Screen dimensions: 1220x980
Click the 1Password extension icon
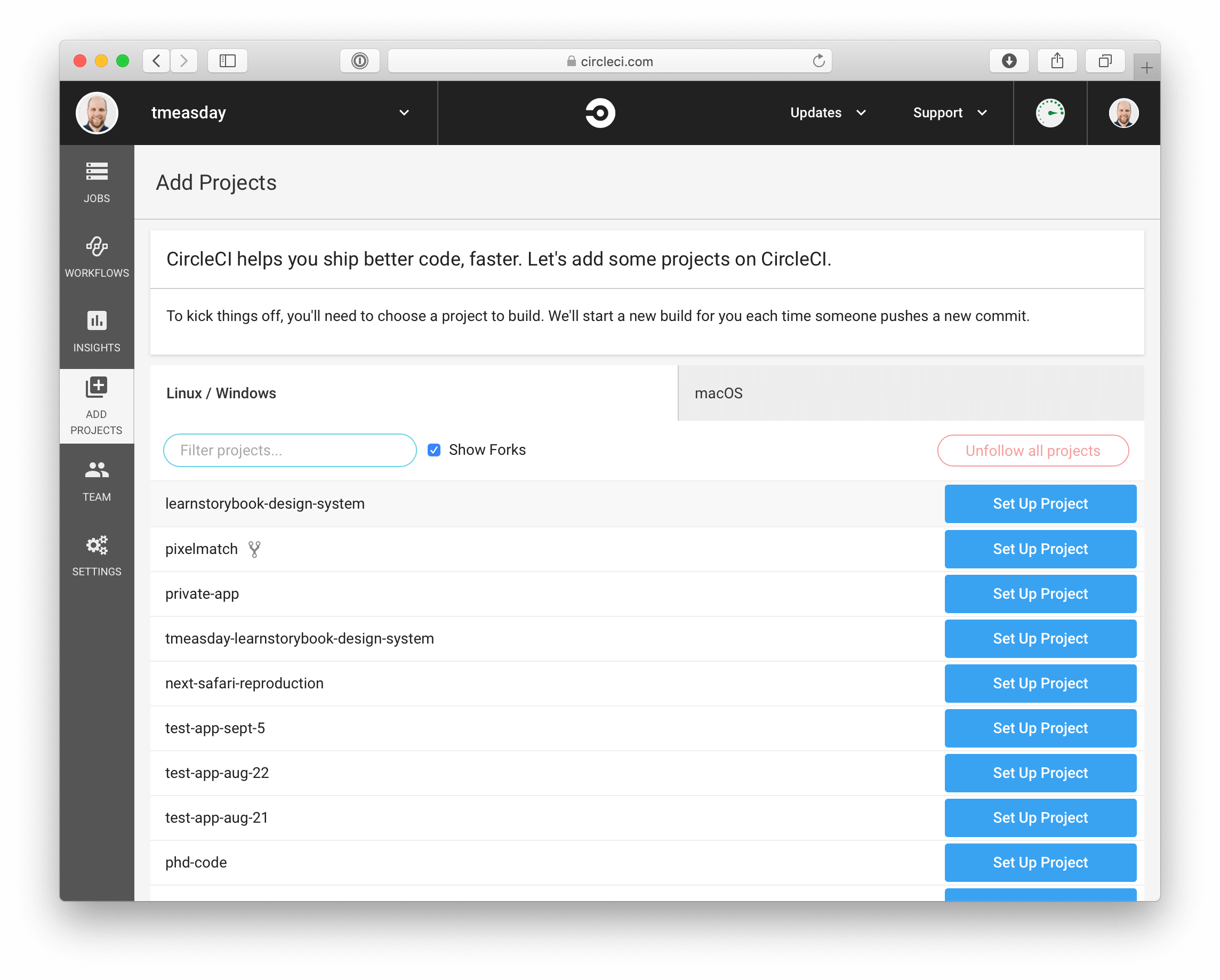click(x=360, y=61)
